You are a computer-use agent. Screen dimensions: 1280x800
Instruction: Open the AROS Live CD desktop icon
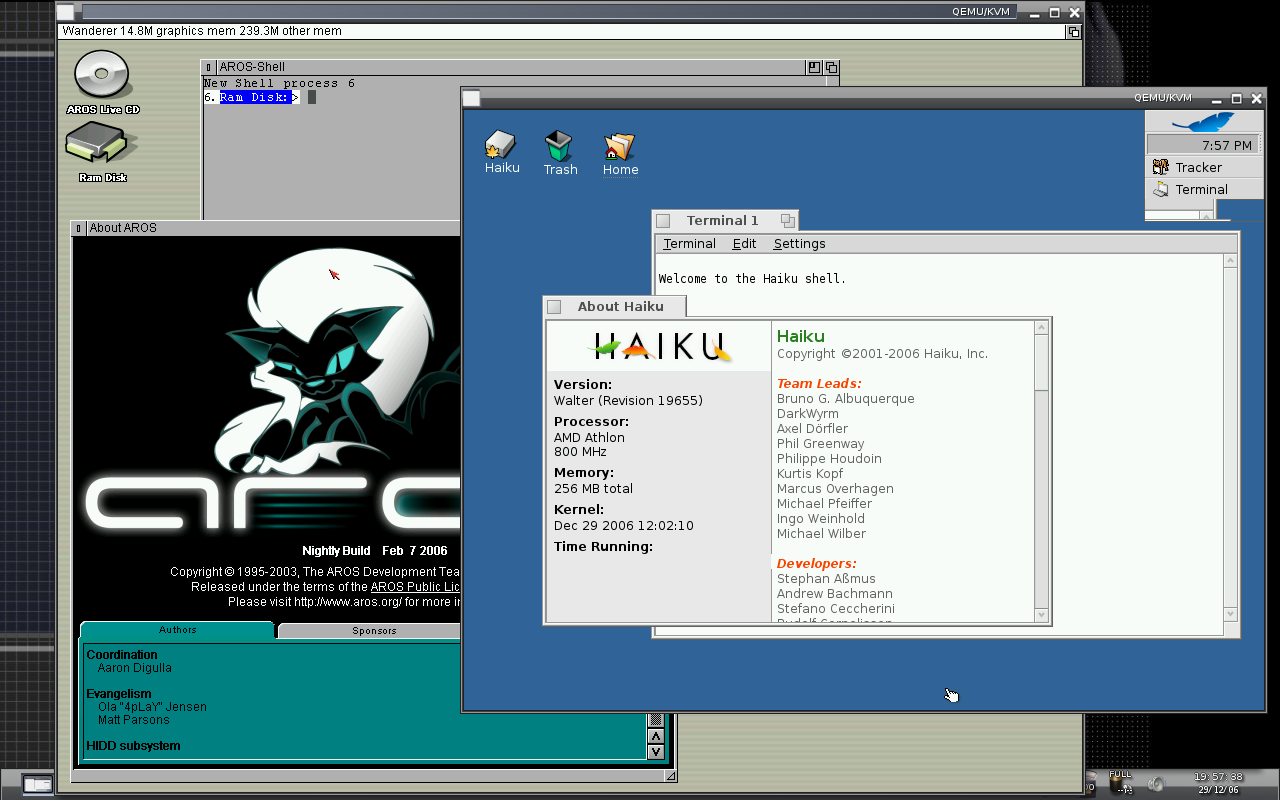(x=102, y=76)
